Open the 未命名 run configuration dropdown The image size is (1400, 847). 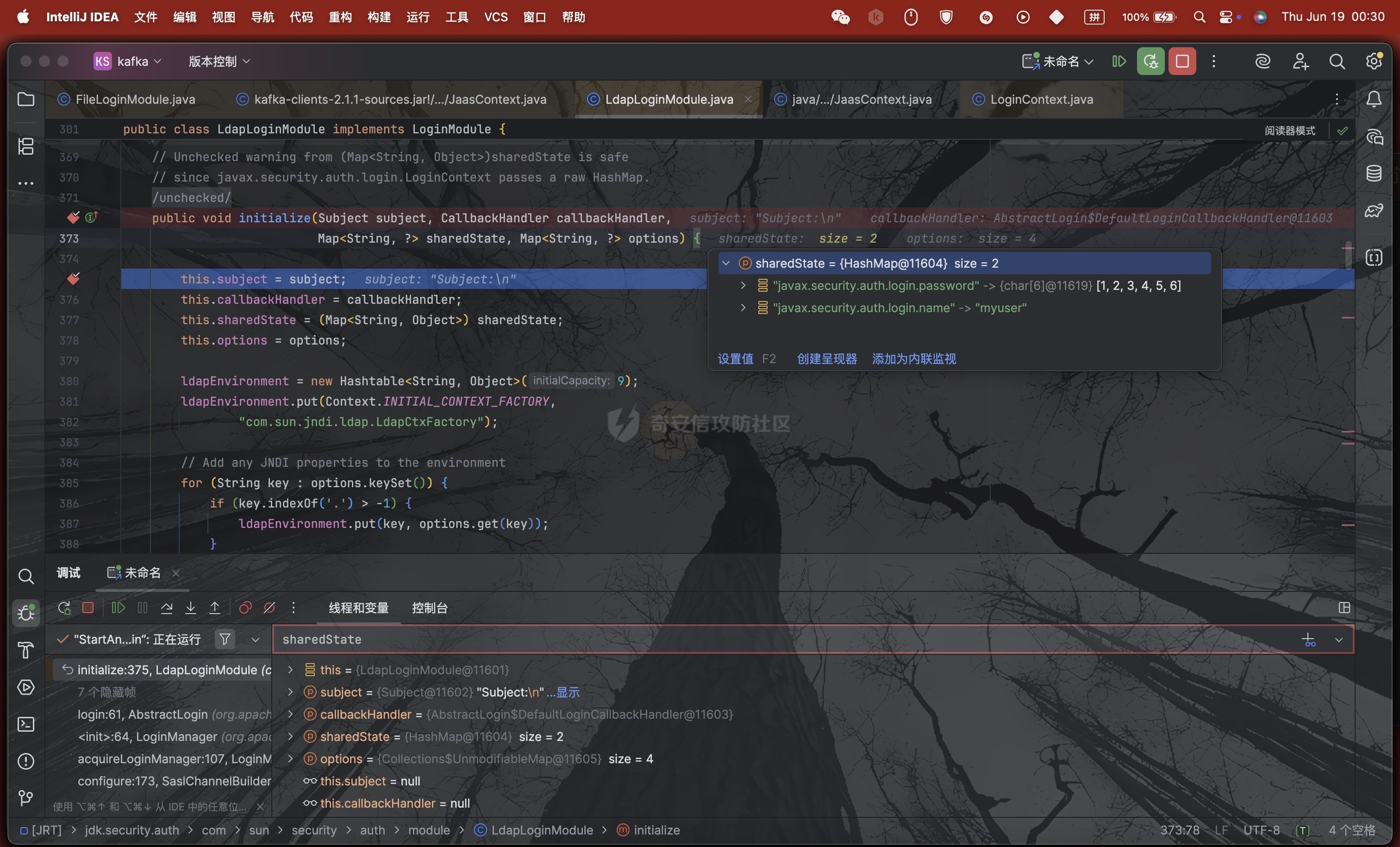click(1057, 61)
